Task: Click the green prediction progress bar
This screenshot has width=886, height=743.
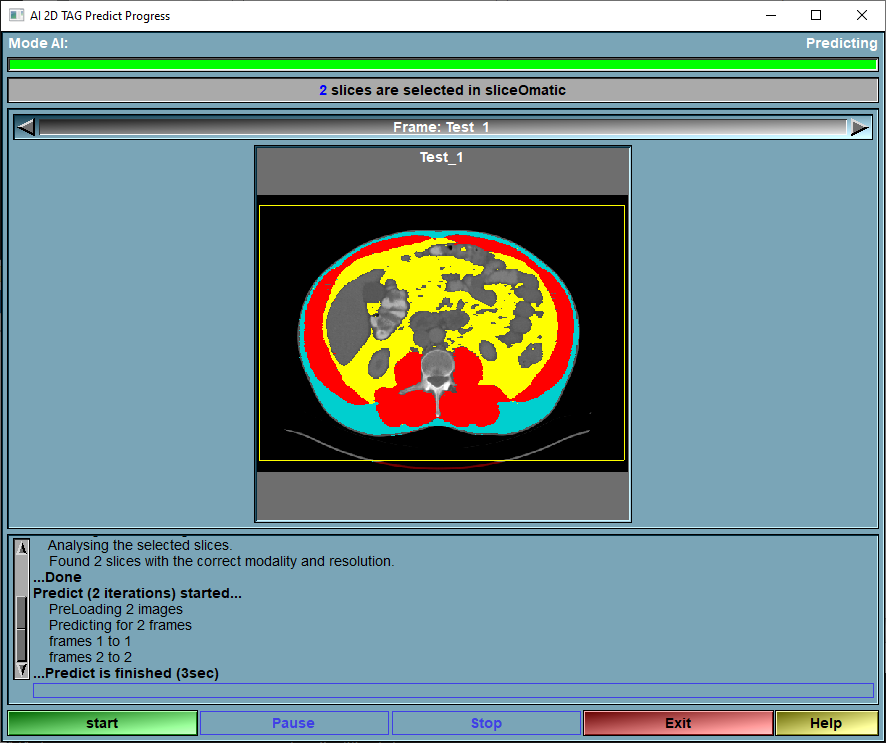Action: coord(443,64)
